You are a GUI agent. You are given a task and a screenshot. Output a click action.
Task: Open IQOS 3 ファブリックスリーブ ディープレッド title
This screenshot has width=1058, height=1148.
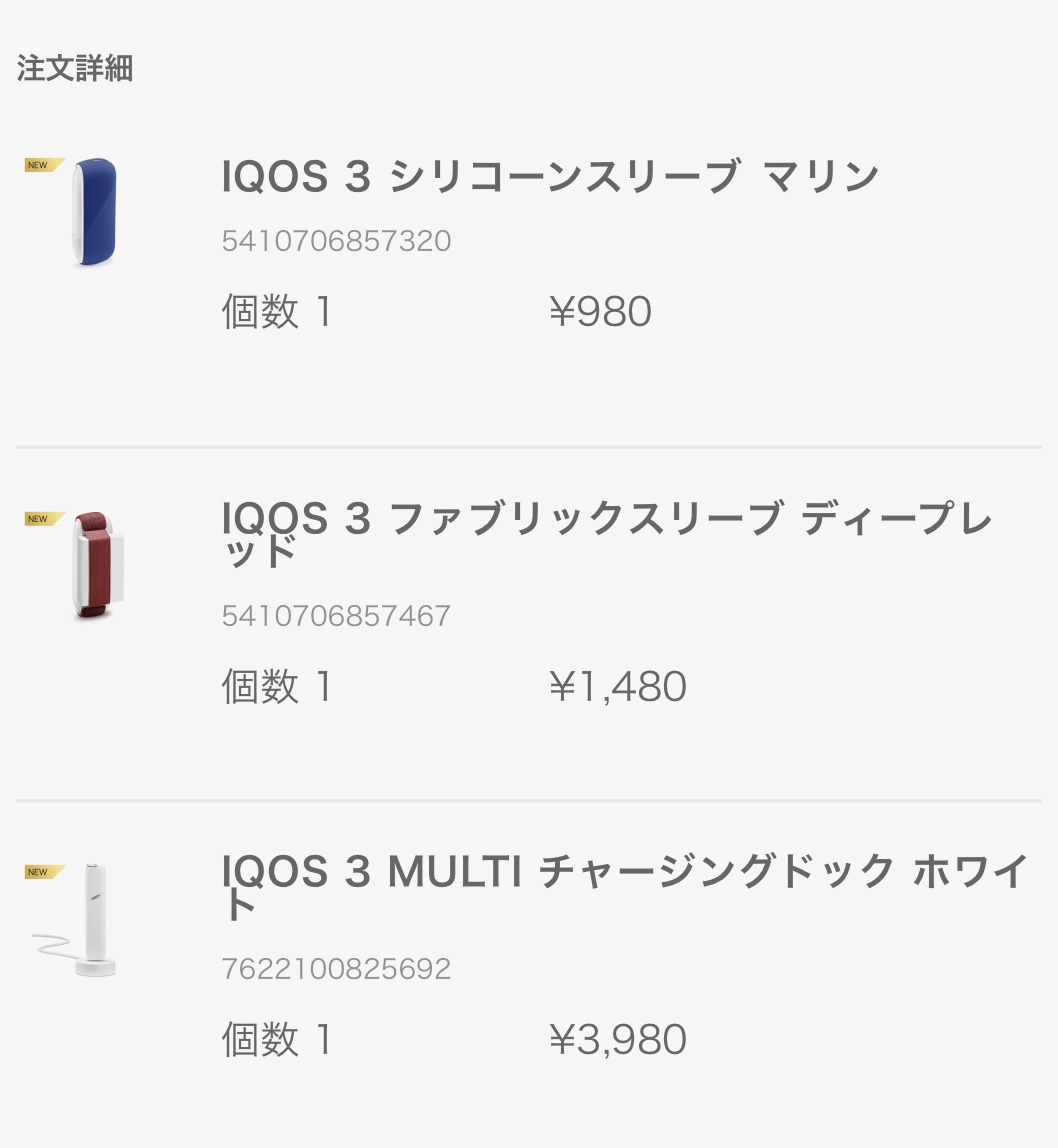[x=606, y=534]
